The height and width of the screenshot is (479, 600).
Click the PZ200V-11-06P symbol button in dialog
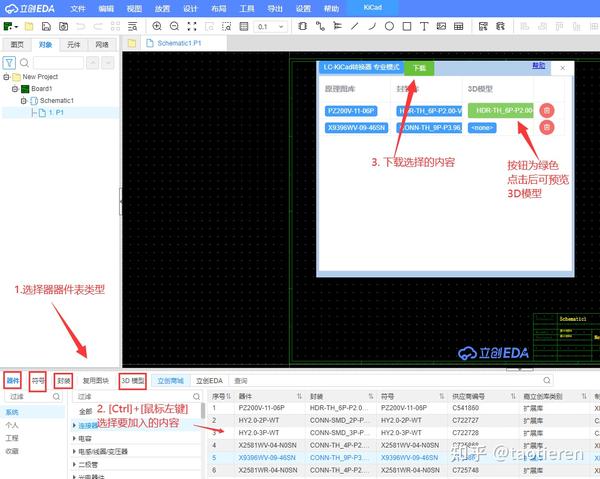tap(351, 111)
